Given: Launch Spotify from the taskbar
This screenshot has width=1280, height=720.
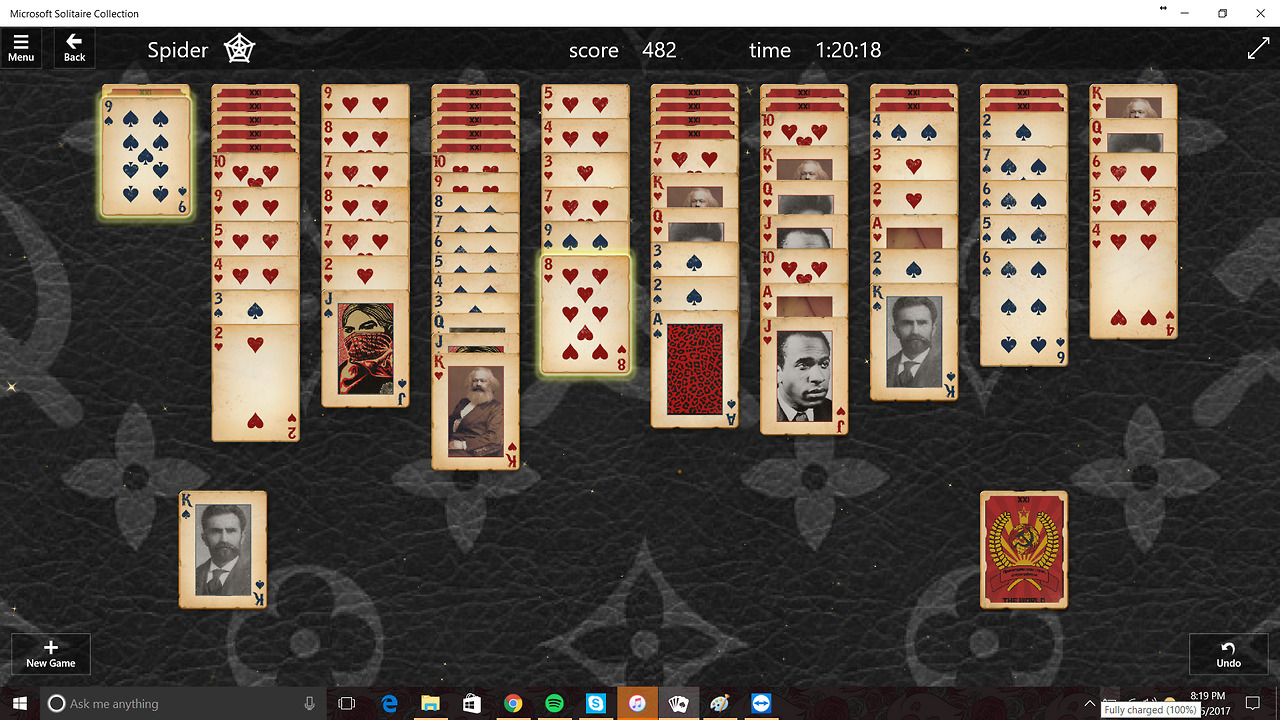Looking at the screenshot, I should click(x=554, y=704).
